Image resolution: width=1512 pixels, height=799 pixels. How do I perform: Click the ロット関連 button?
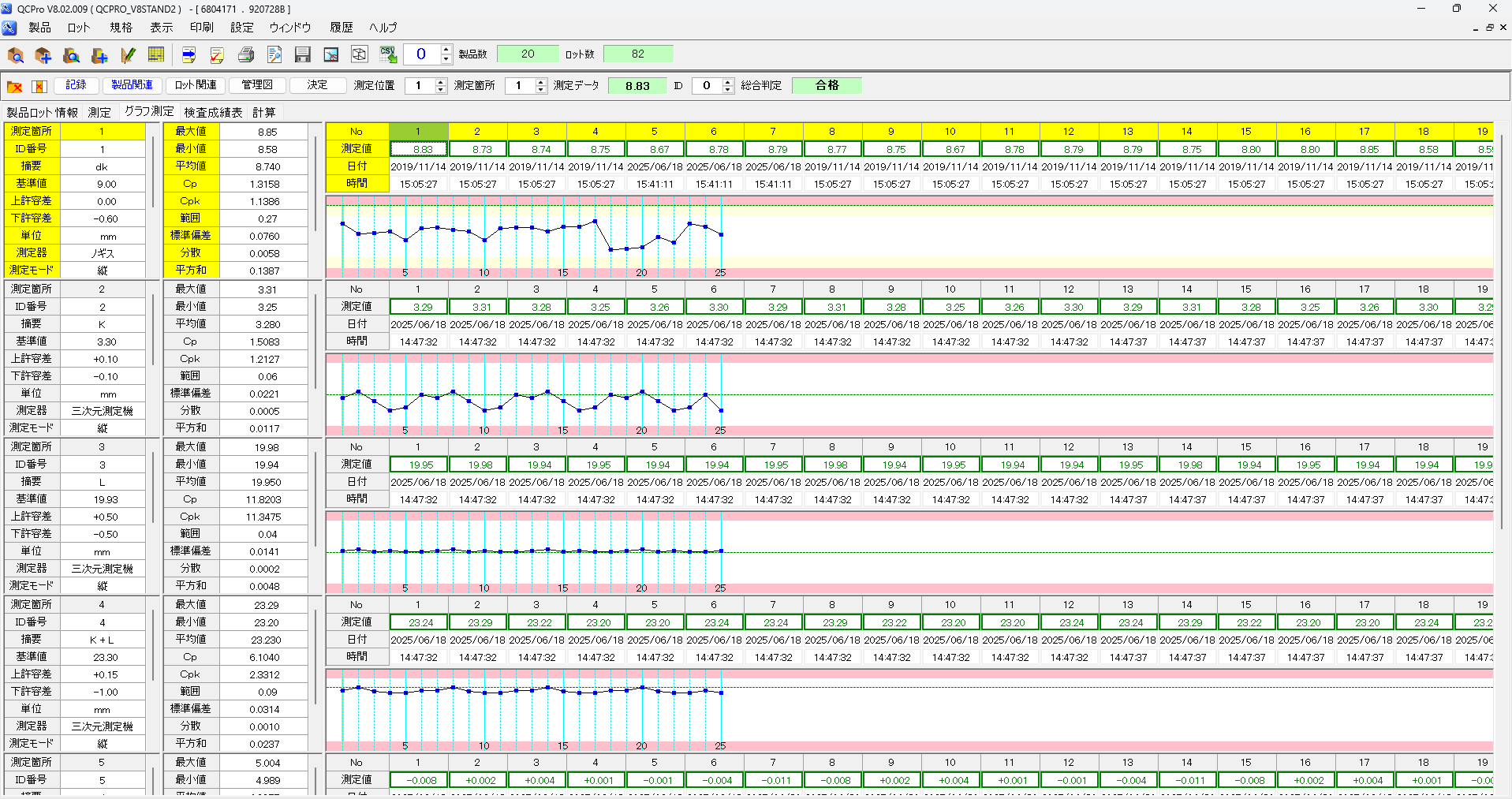pyautogui.click(x=196, y=85)
